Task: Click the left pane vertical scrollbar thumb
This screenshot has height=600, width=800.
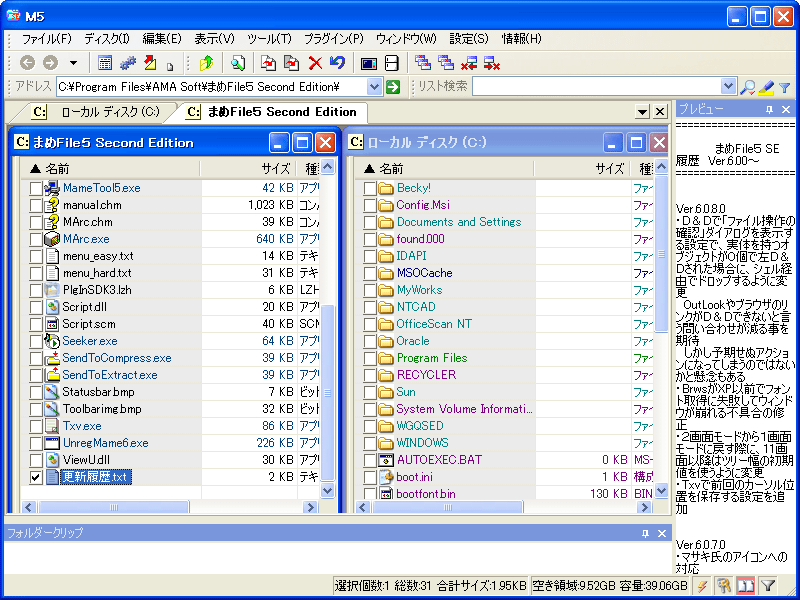Action: tap(327, 393)
